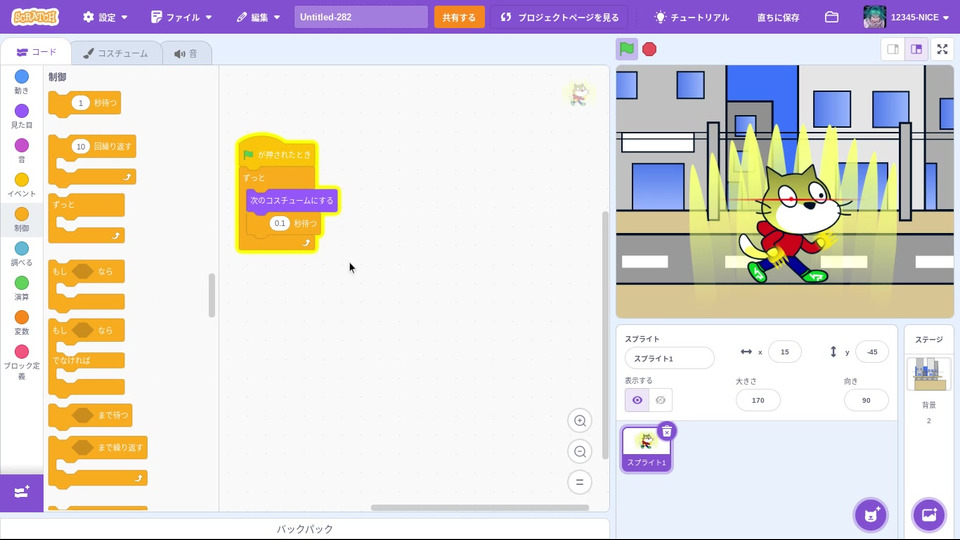Switch to the 音 sounds tab
The image size is (960, 540).
click(x=186, y=54)
